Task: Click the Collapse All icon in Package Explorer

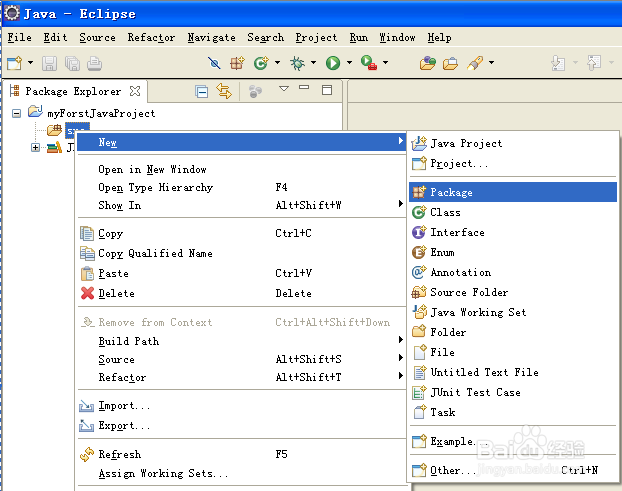Action: pos(202,91)
